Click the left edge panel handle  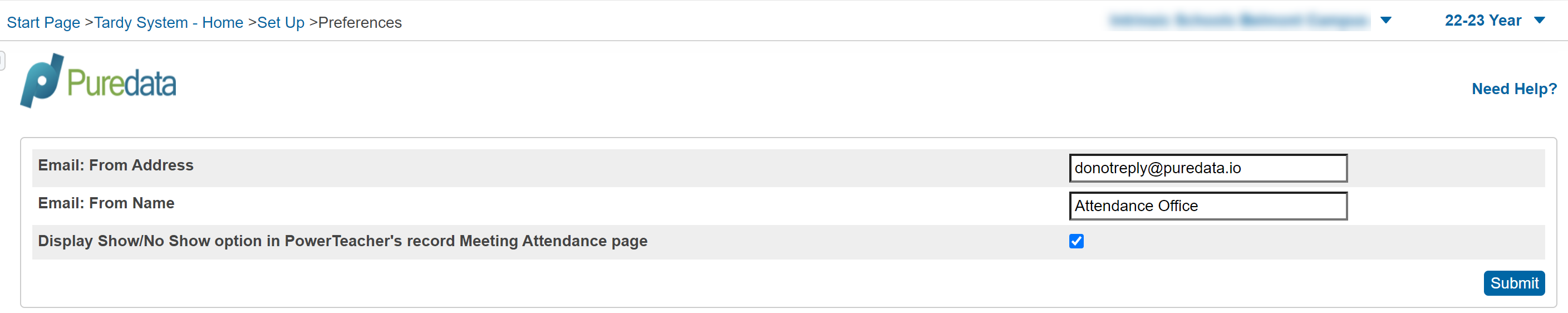pos(2,60)
